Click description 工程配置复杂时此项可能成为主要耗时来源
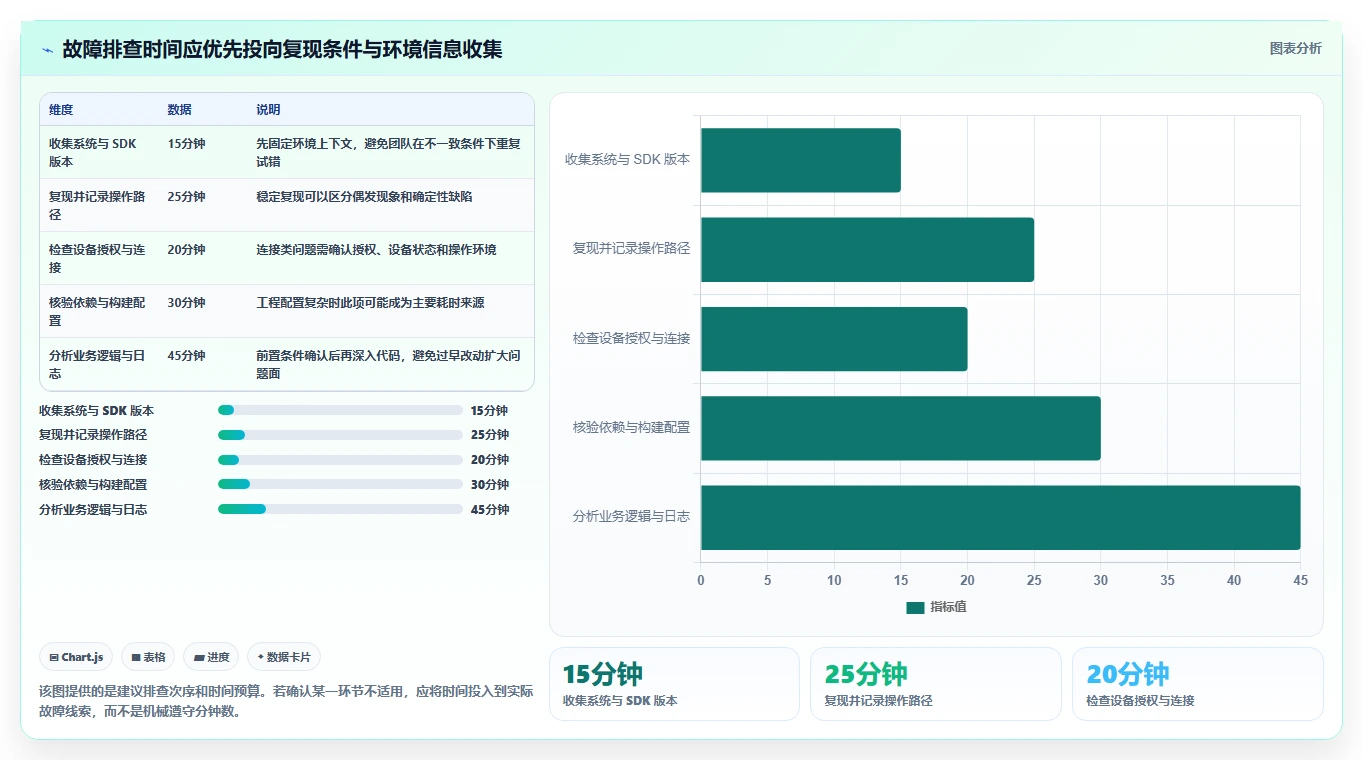The image size is (1363, 760). point(370,303)
